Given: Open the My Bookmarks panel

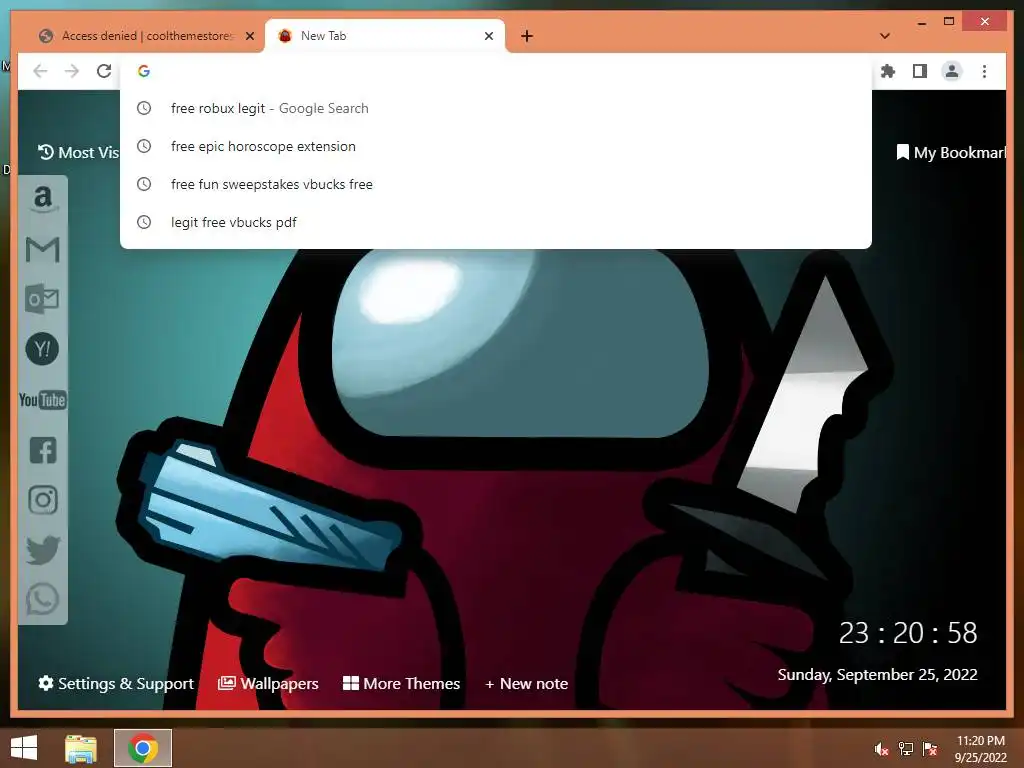Looking at the screenshot, I should click(951, 152).
